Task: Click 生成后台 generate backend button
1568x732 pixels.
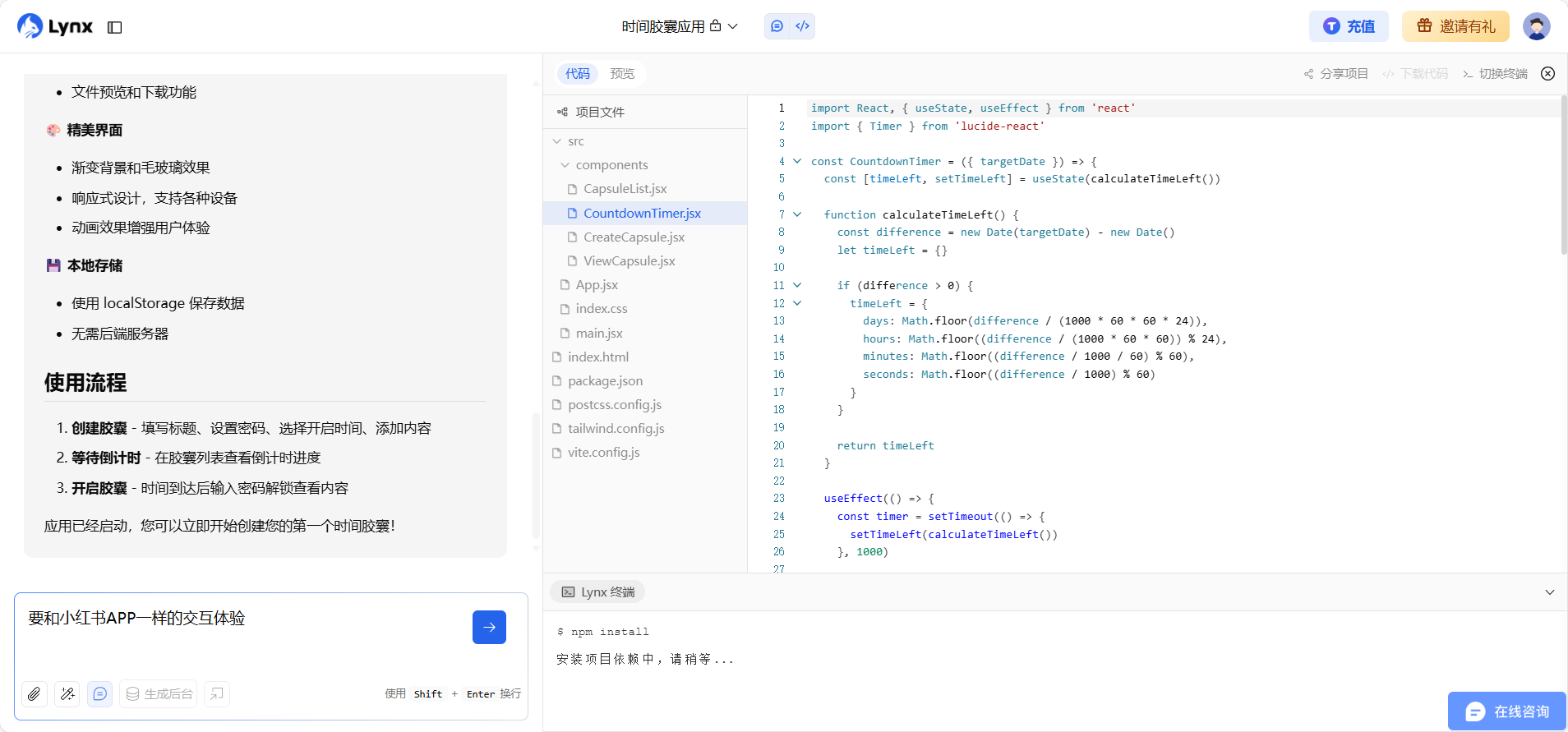Action: pyautogui.click(x=159, y=693)
